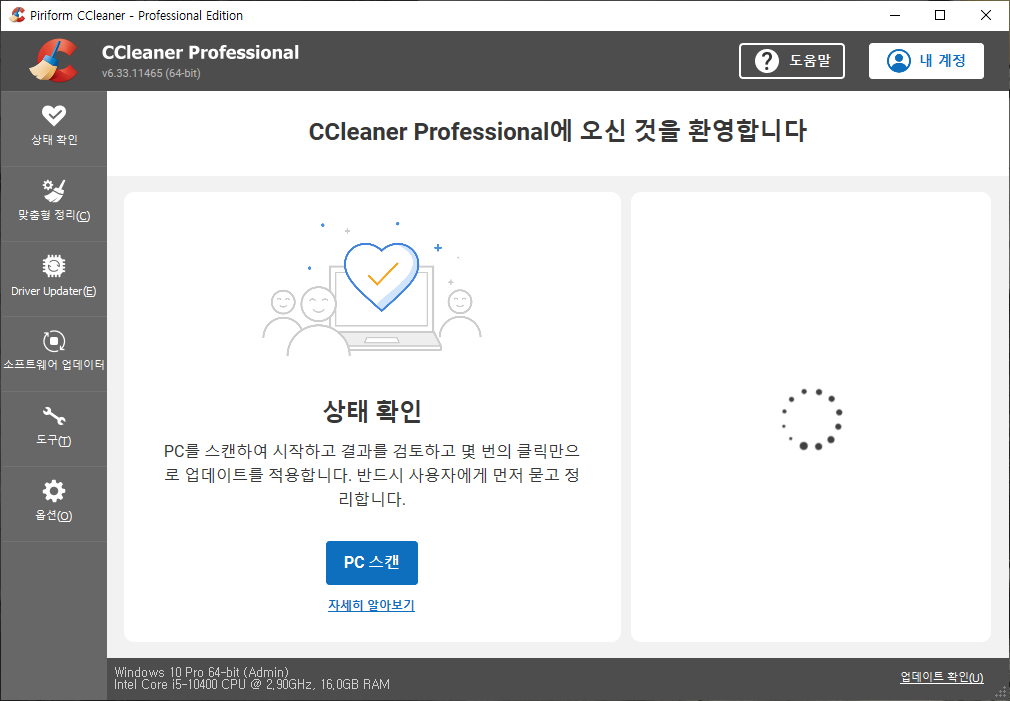Click the version text v6.33.11465 (64-bit)
The height and width of the screenshot is (701, 1010).
pos(151,73)
